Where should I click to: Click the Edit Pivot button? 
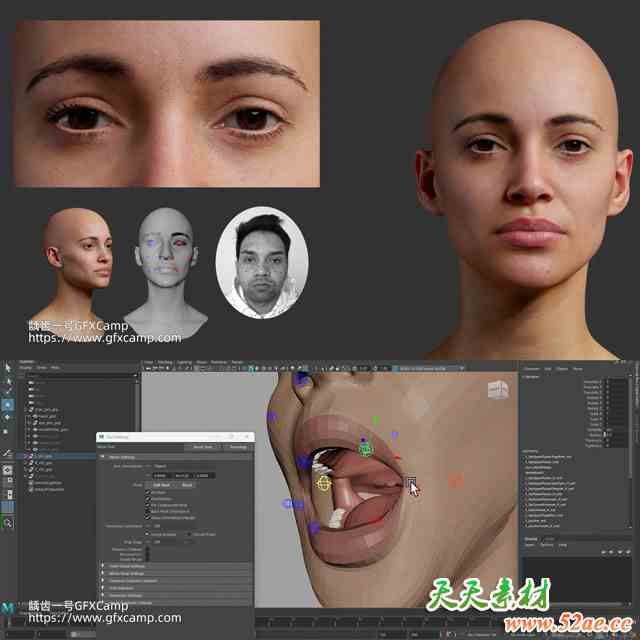point(162,485)
